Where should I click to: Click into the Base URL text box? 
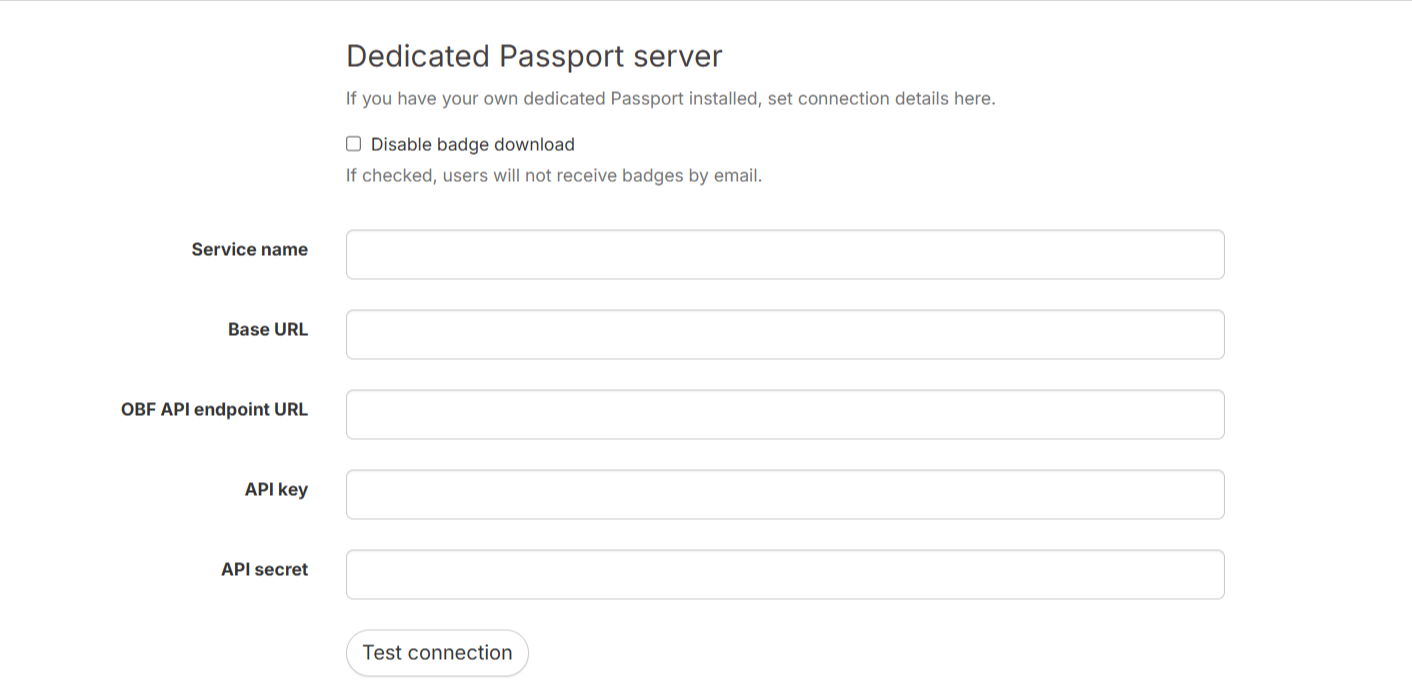tap(784, 335)
